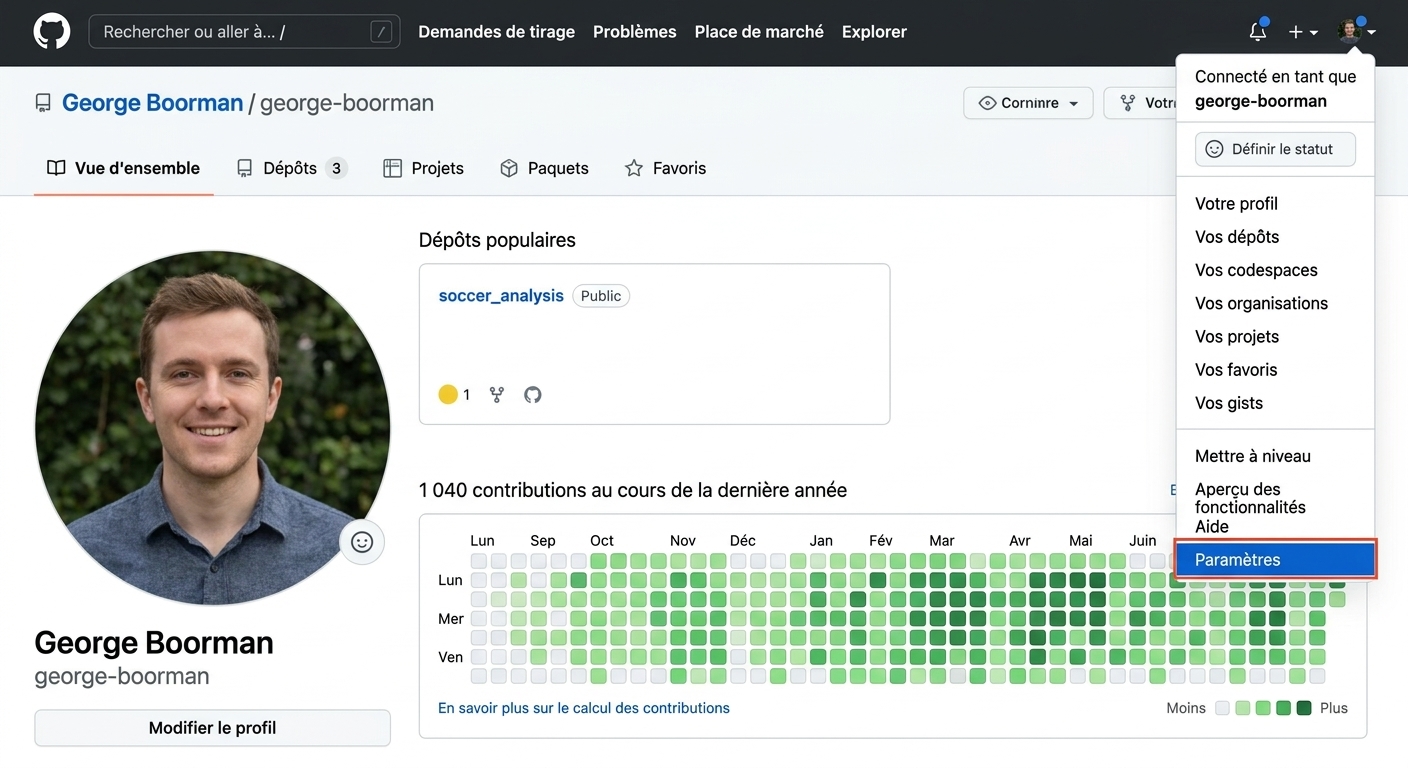This screenshot has height=768, width=1408.
Task: Click the star icon on Favoris tab
Action: point(634,168)
